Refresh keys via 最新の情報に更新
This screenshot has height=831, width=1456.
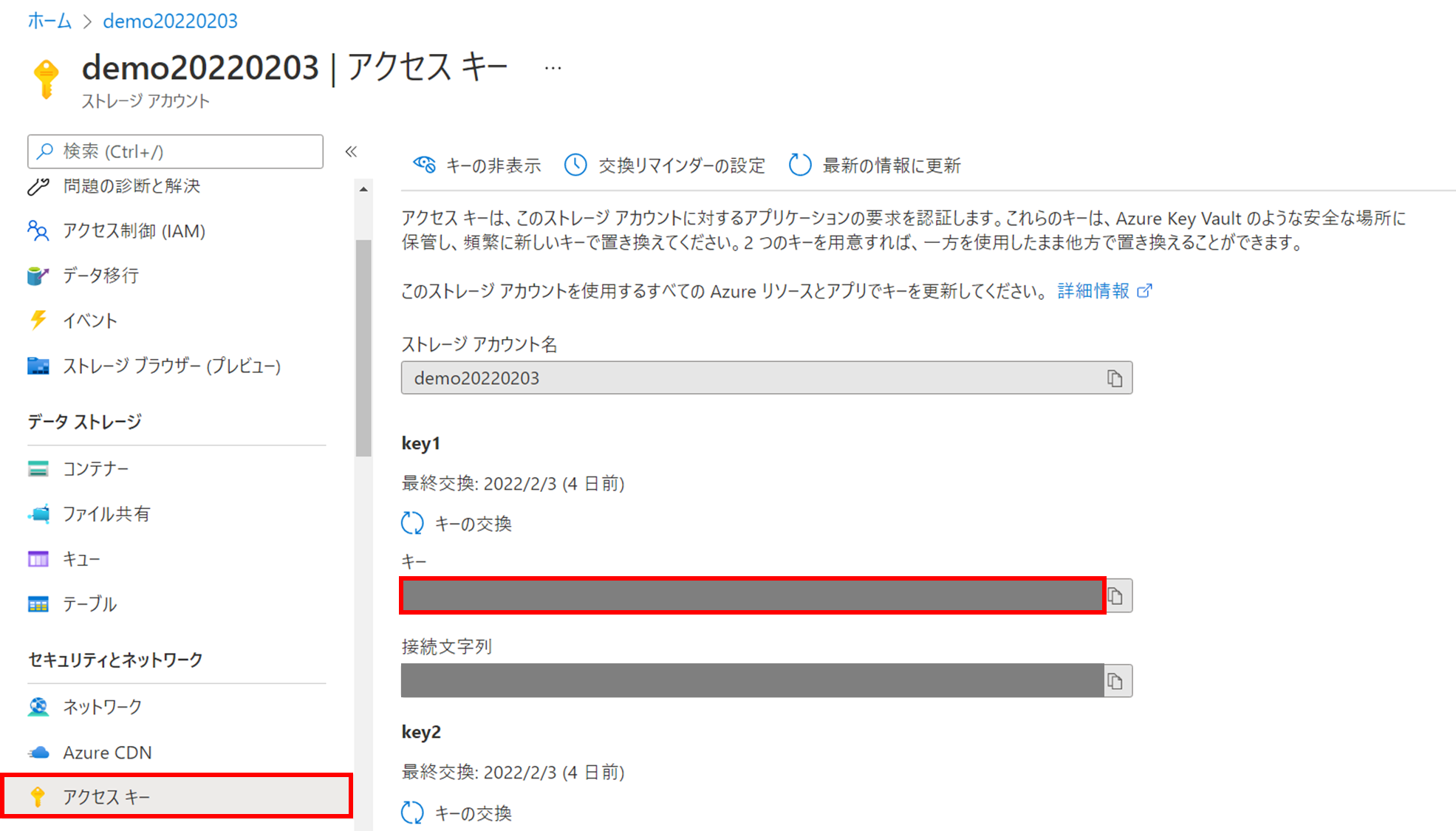click(889, 165)
